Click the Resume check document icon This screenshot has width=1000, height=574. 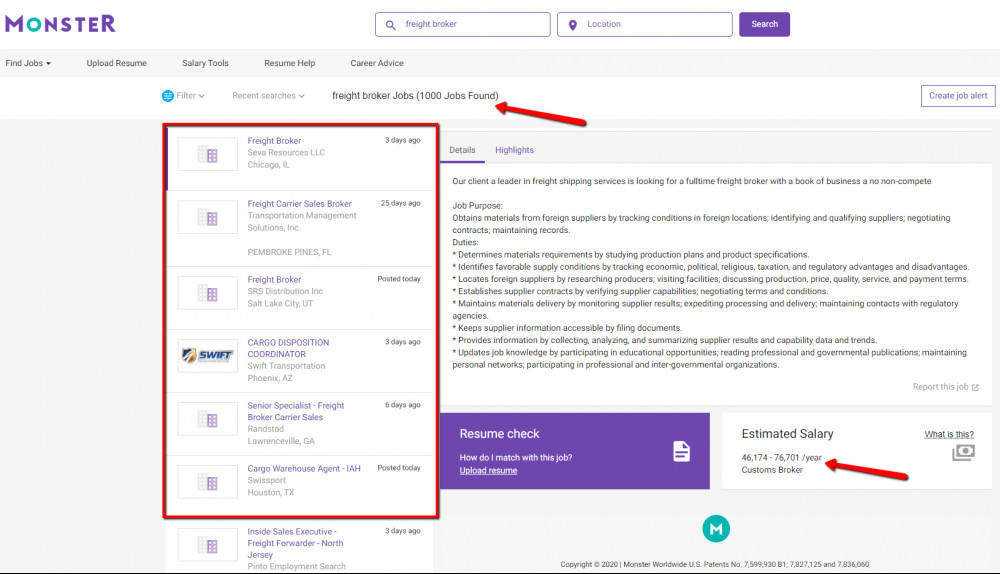681,451
